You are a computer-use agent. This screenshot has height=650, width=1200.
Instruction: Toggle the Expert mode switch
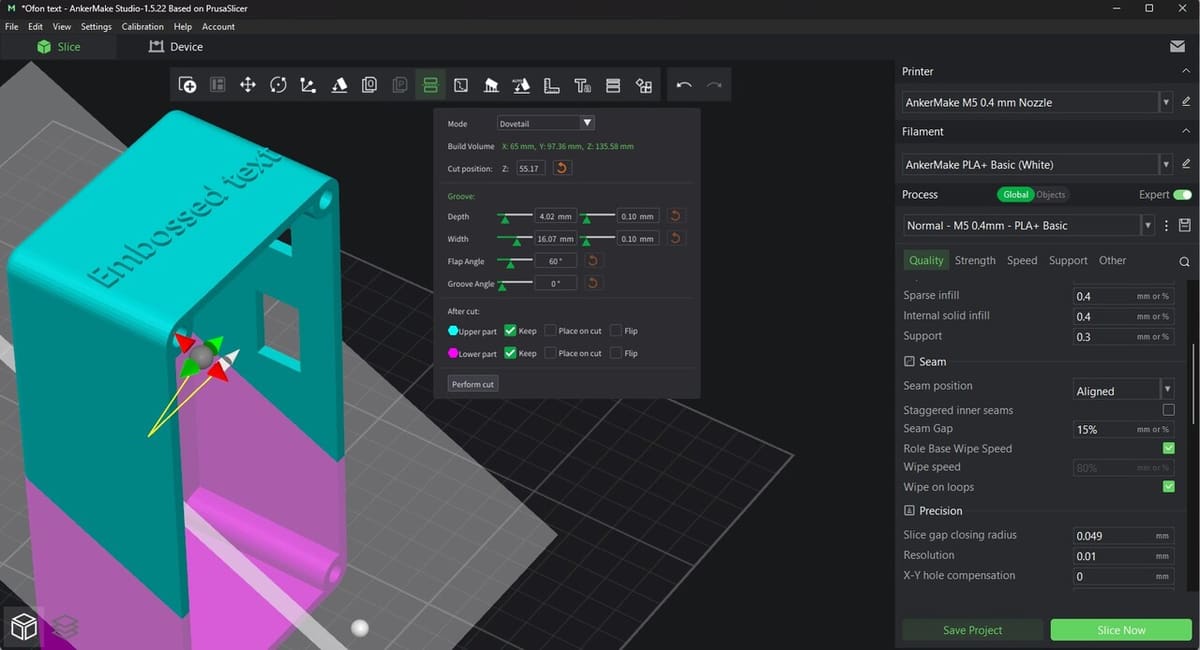pyautogui.click(x=1182, y=194)
